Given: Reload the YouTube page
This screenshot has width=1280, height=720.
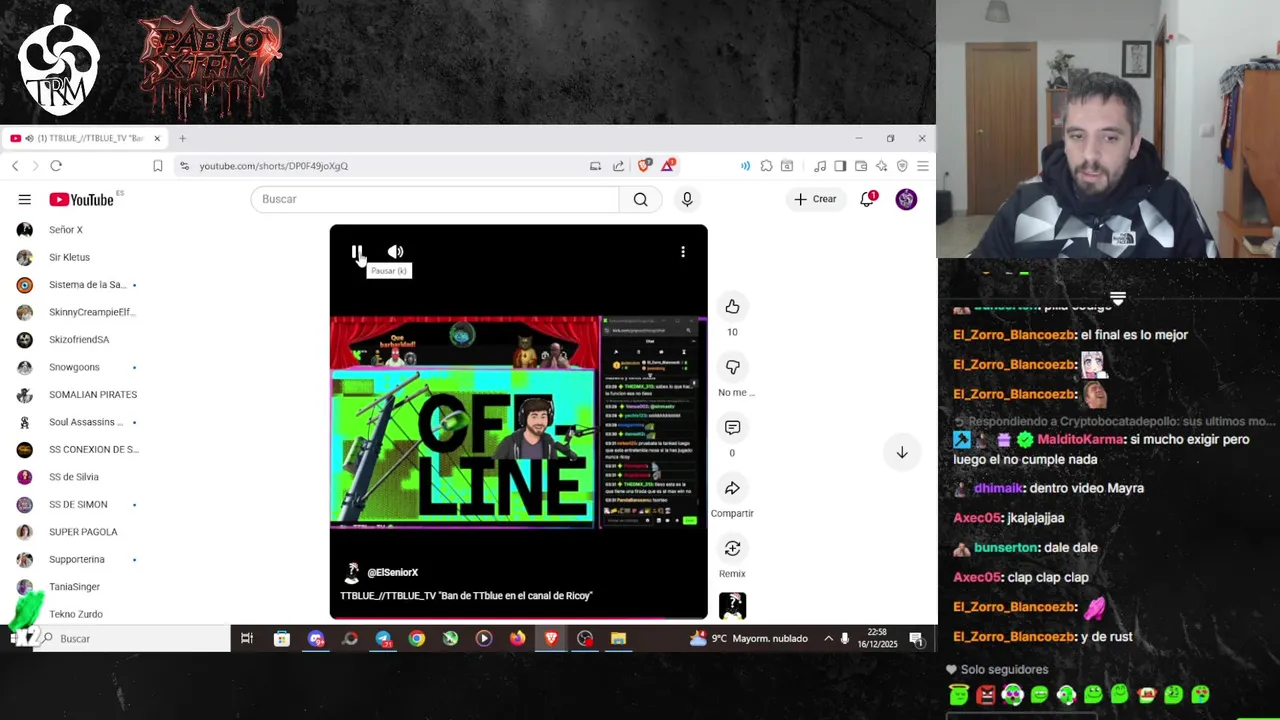Looking at the screenshot, I should pyautogui.click(x=56, y=166).
